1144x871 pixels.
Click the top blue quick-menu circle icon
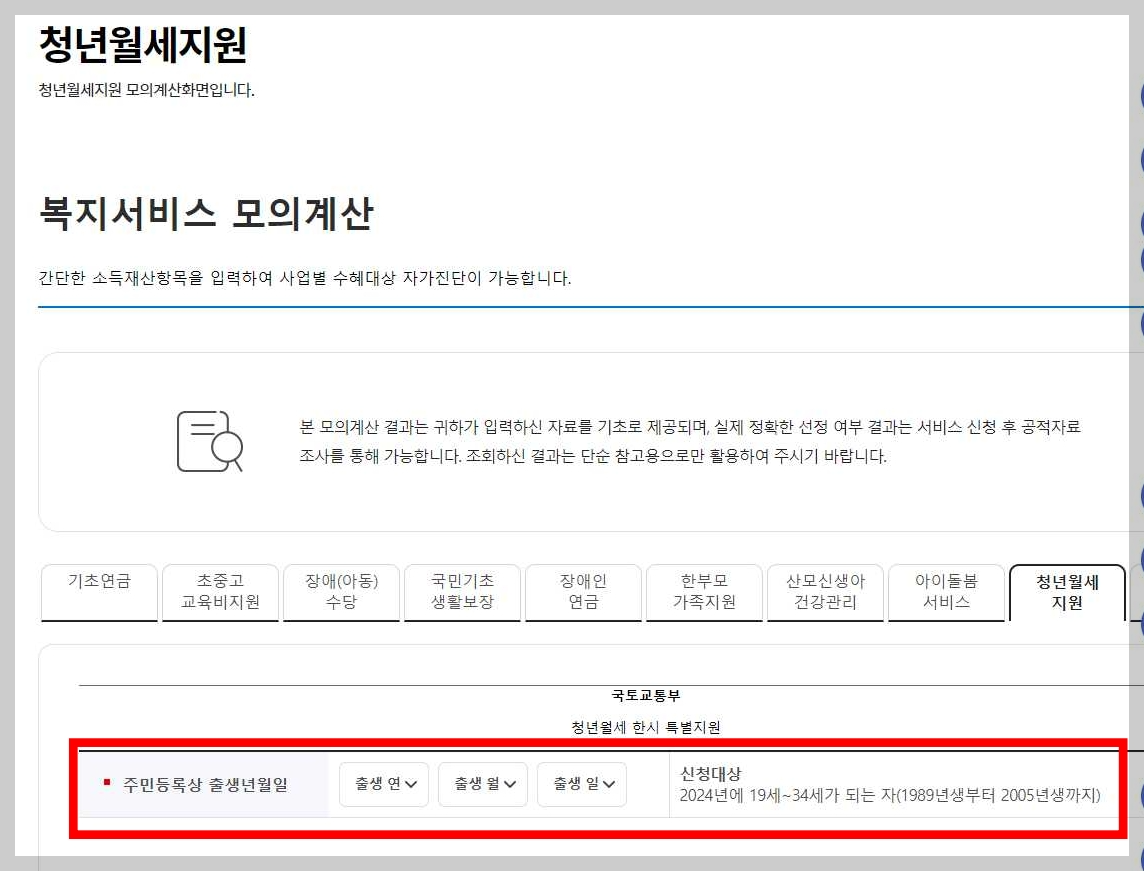point(1140,95)
